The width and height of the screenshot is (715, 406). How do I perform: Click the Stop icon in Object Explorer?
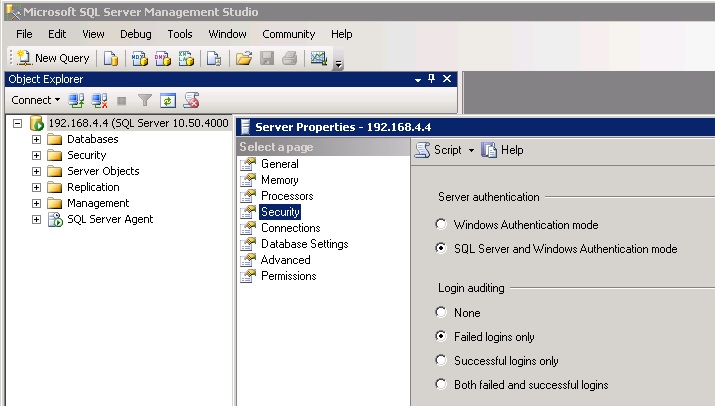[121, 100]
